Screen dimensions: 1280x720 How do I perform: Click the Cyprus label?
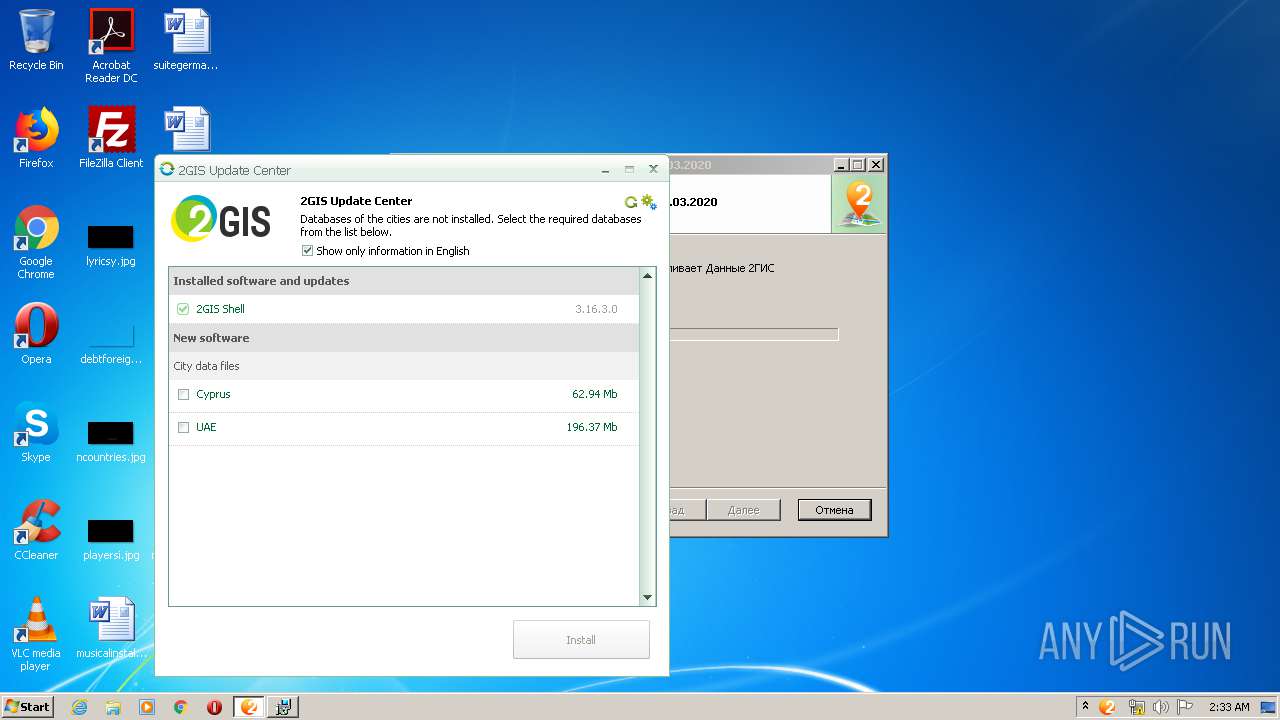click(213, 394)
